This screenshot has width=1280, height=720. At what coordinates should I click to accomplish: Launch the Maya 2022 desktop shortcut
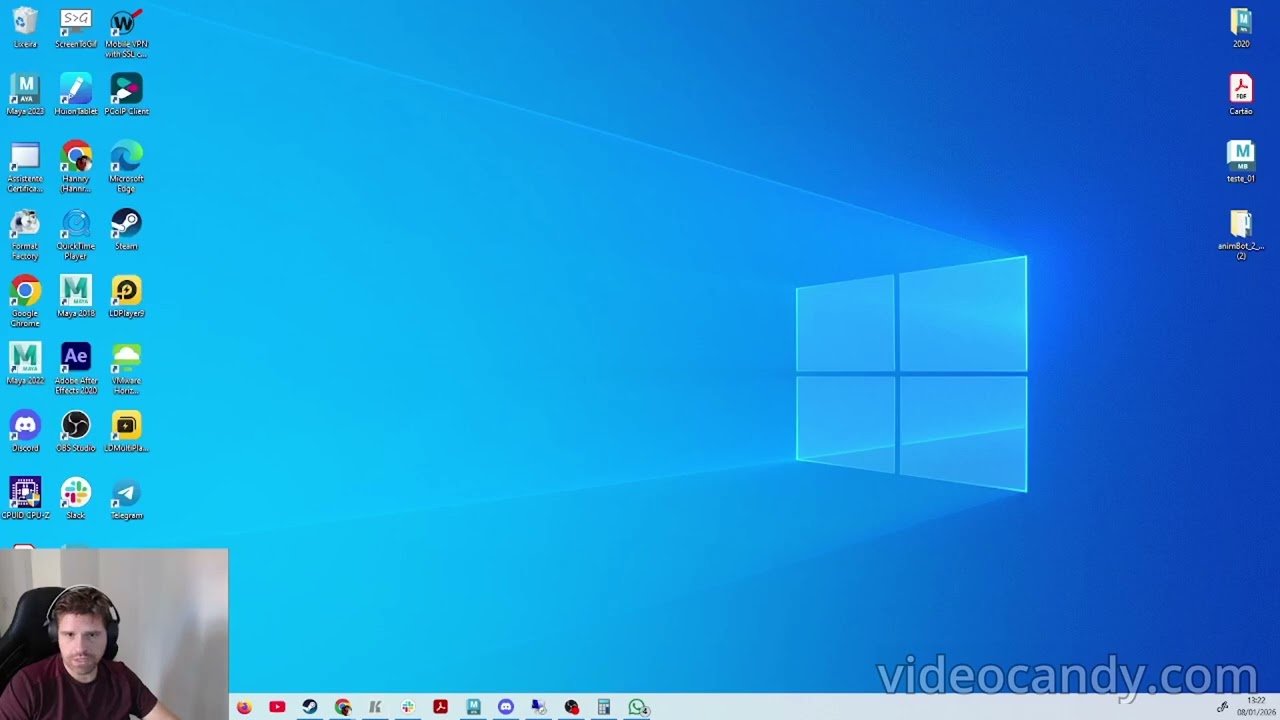point(25,364)
